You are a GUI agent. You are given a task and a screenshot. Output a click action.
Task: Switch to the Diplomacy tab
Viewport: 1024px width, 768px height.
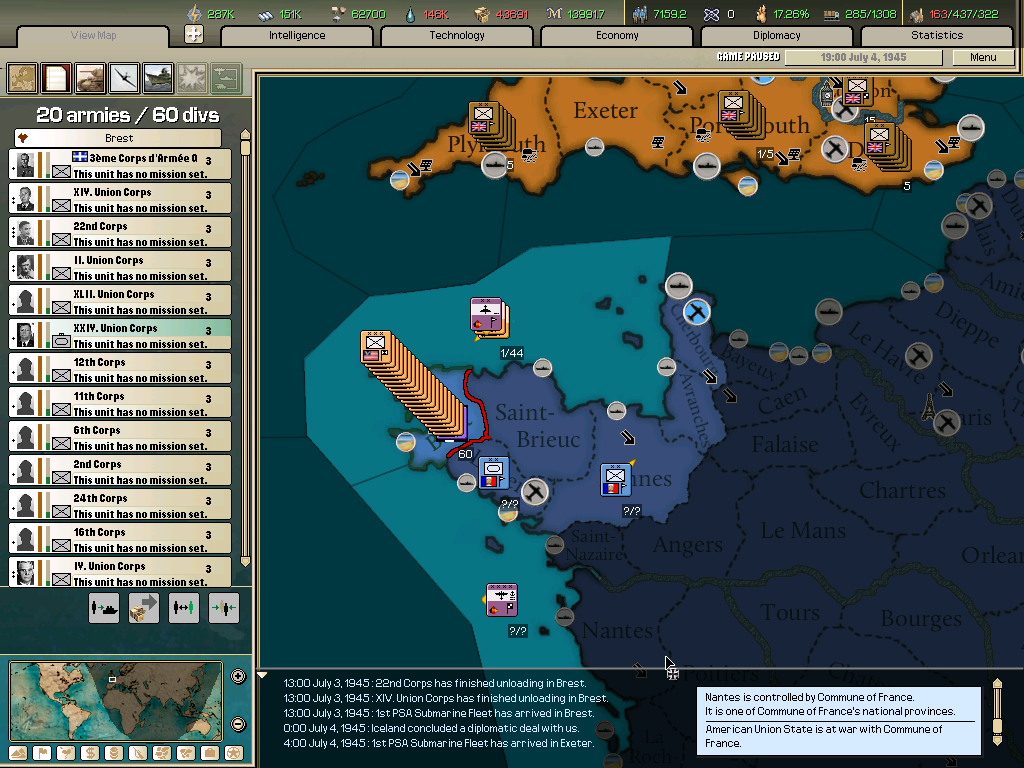pyautogui.click(x=778, y=35)
